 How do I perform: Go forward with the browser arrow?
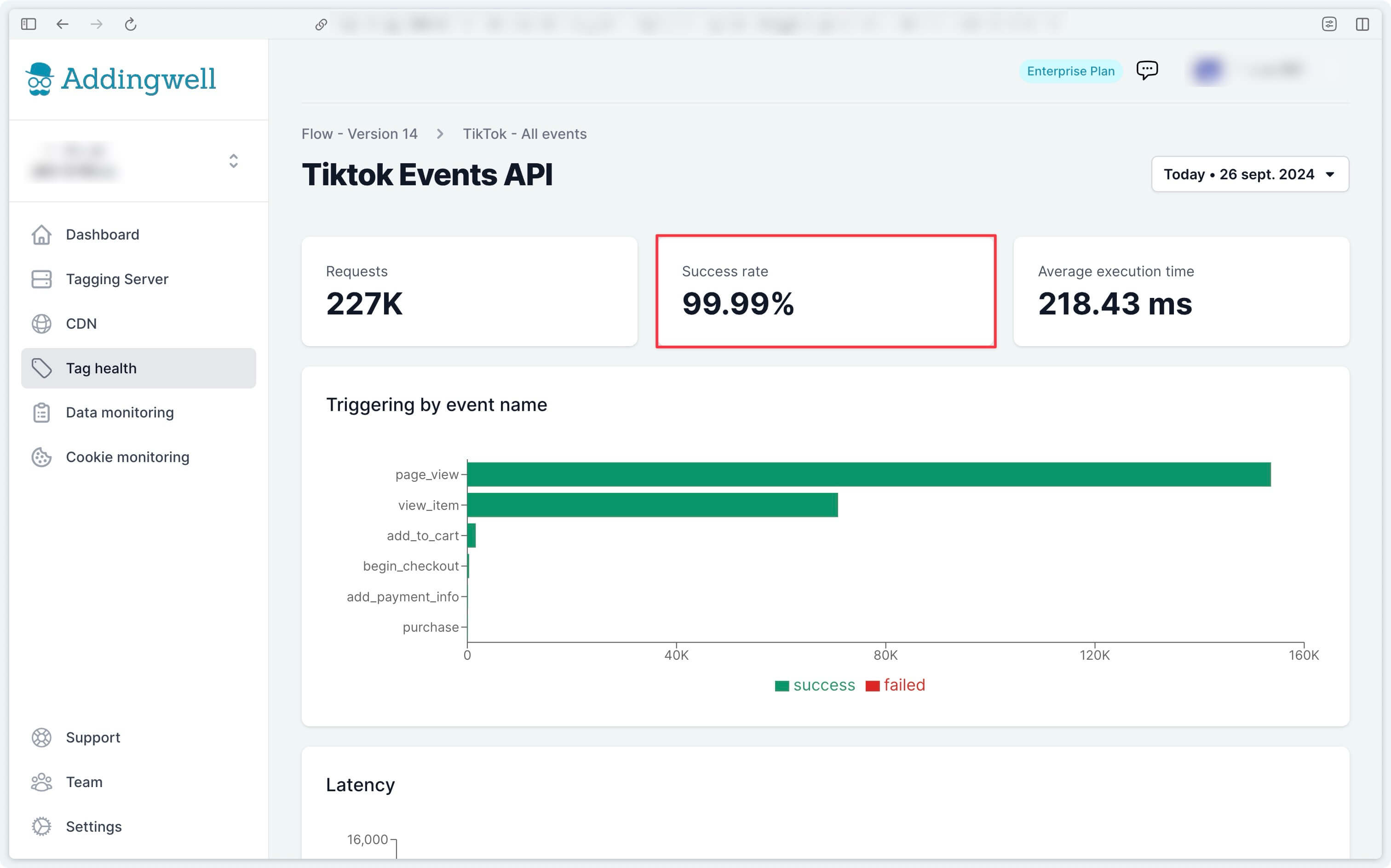click(x=97, y=24)
